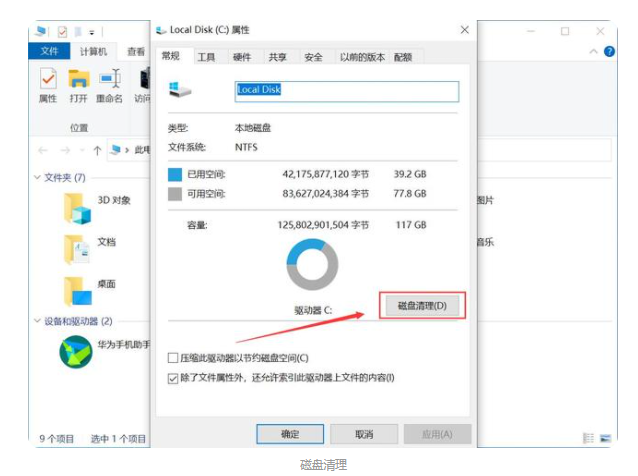
Task: Open the 文件 ribbon menu
Action: point(49,52)
